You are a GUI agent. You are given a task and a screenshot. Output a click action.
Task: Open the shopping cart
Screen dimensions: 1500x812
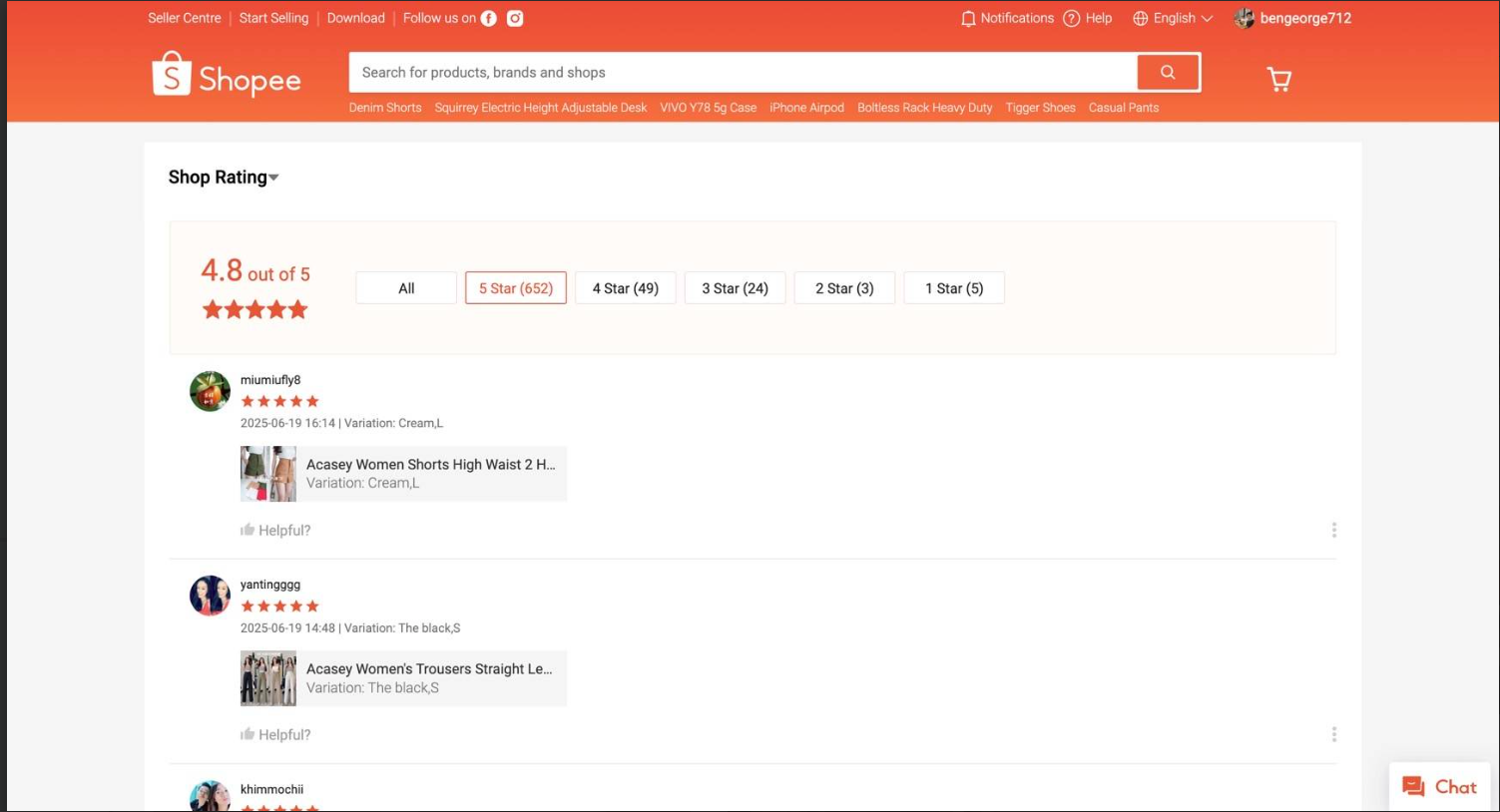(1278, 79)
